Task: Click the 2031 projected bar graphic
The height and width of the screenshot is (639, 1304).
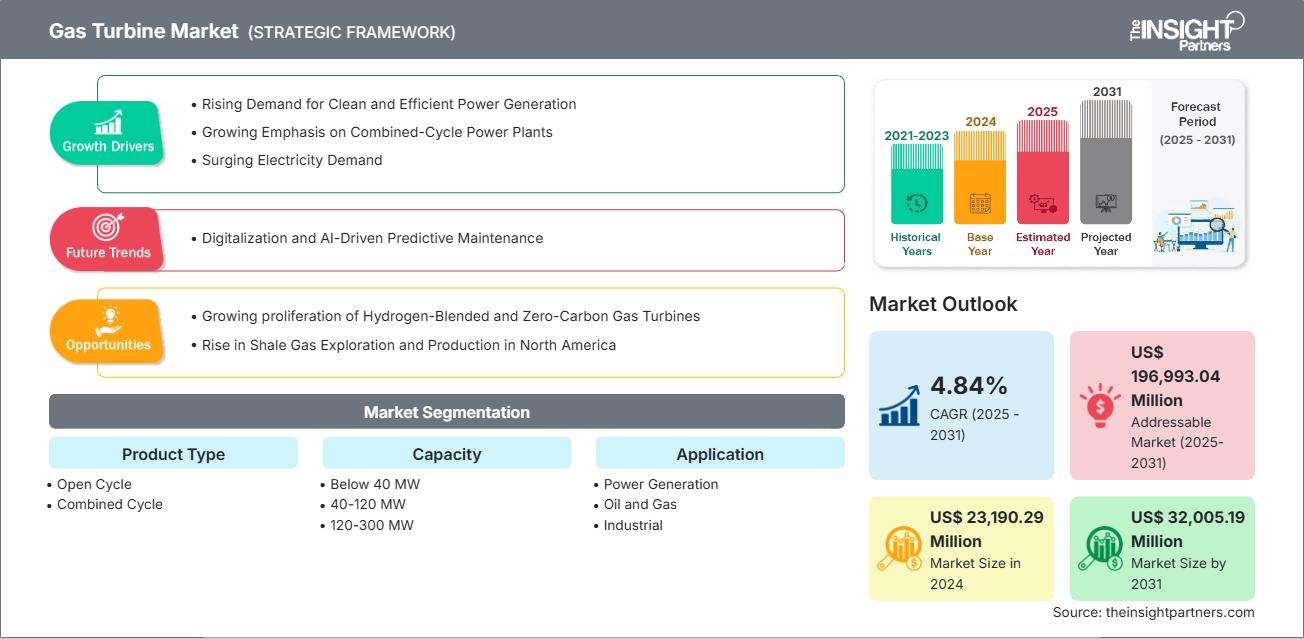Action: click(x=1106, y=160)
